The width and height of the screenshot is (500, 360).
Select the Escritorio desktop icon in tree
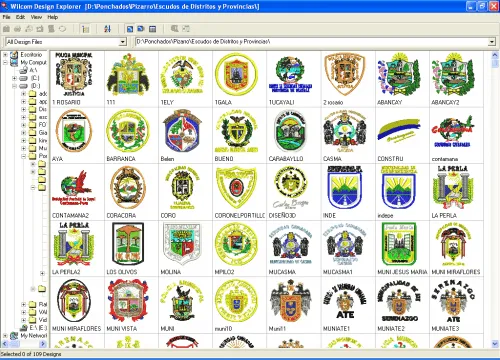click(x=14, y=54)
